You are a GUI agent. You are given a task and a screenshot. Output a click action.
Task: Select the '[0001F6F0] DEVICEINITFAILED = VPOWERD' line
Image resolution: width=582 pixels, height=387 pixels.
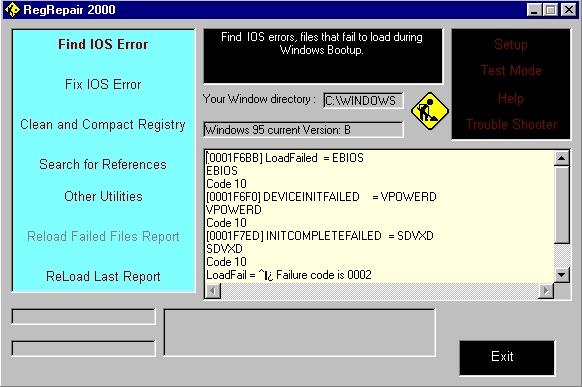coord(321,197)
